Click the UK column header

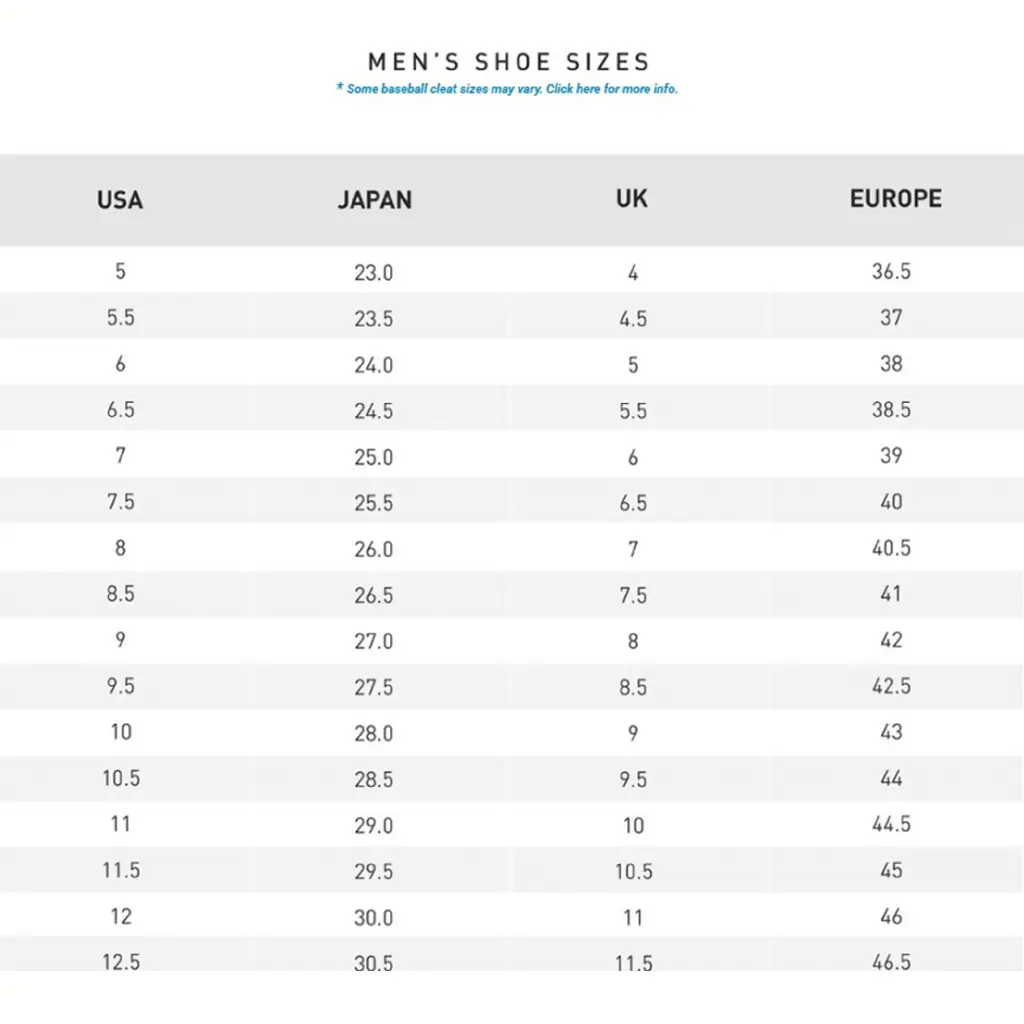click(x=632, y=199)
